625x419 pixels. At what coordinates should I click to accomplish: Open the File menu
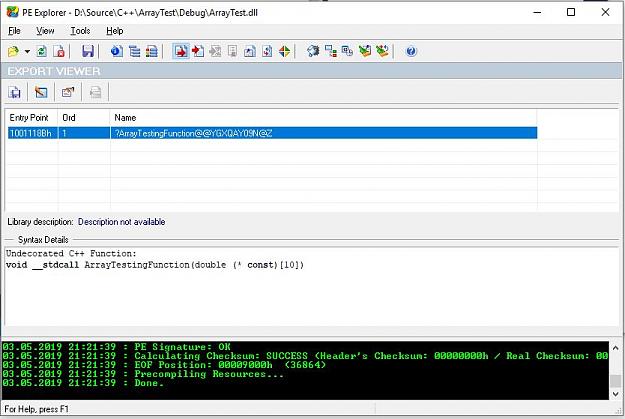tap(14, 31)
